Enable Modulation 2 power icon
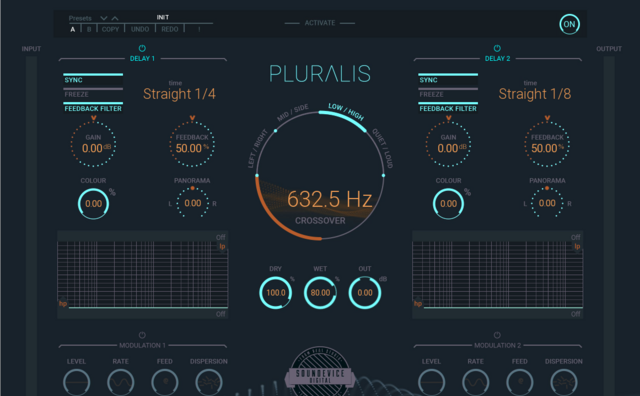Image resolution: width=640 pixels, height=396 pixels. click(x=497, y=335)
